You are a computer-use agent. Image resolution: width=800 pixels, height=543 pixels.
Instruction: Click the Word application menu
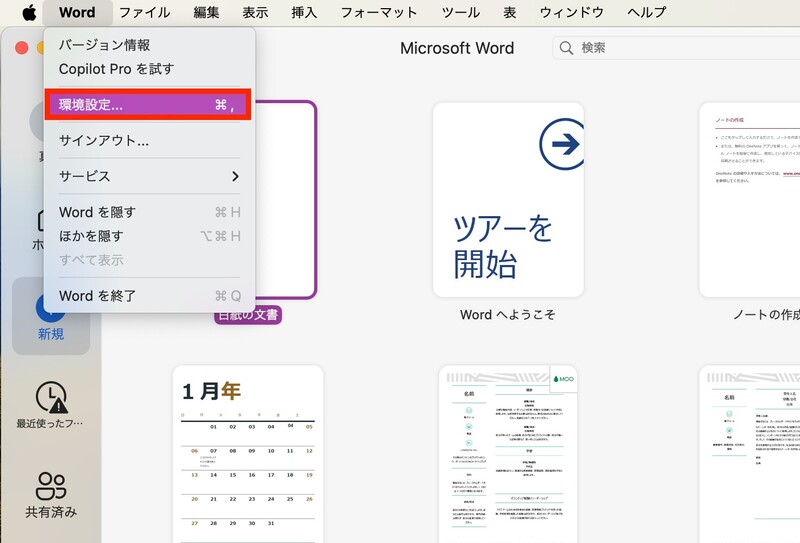[77, 12]
